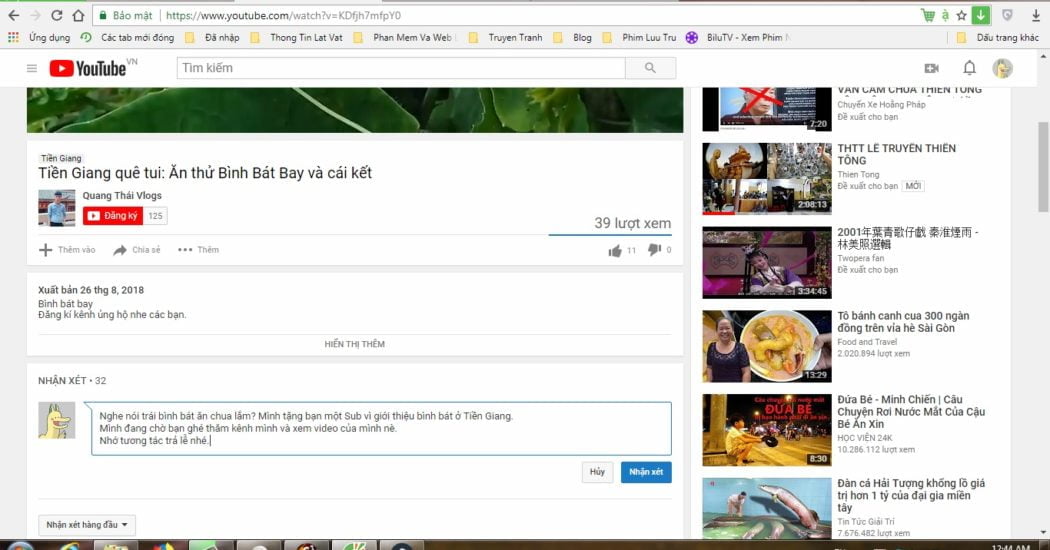Open Tô bánh canh cua video thumbnail
This screenshot has width=1050, height=550.
[x=767, y=346]
